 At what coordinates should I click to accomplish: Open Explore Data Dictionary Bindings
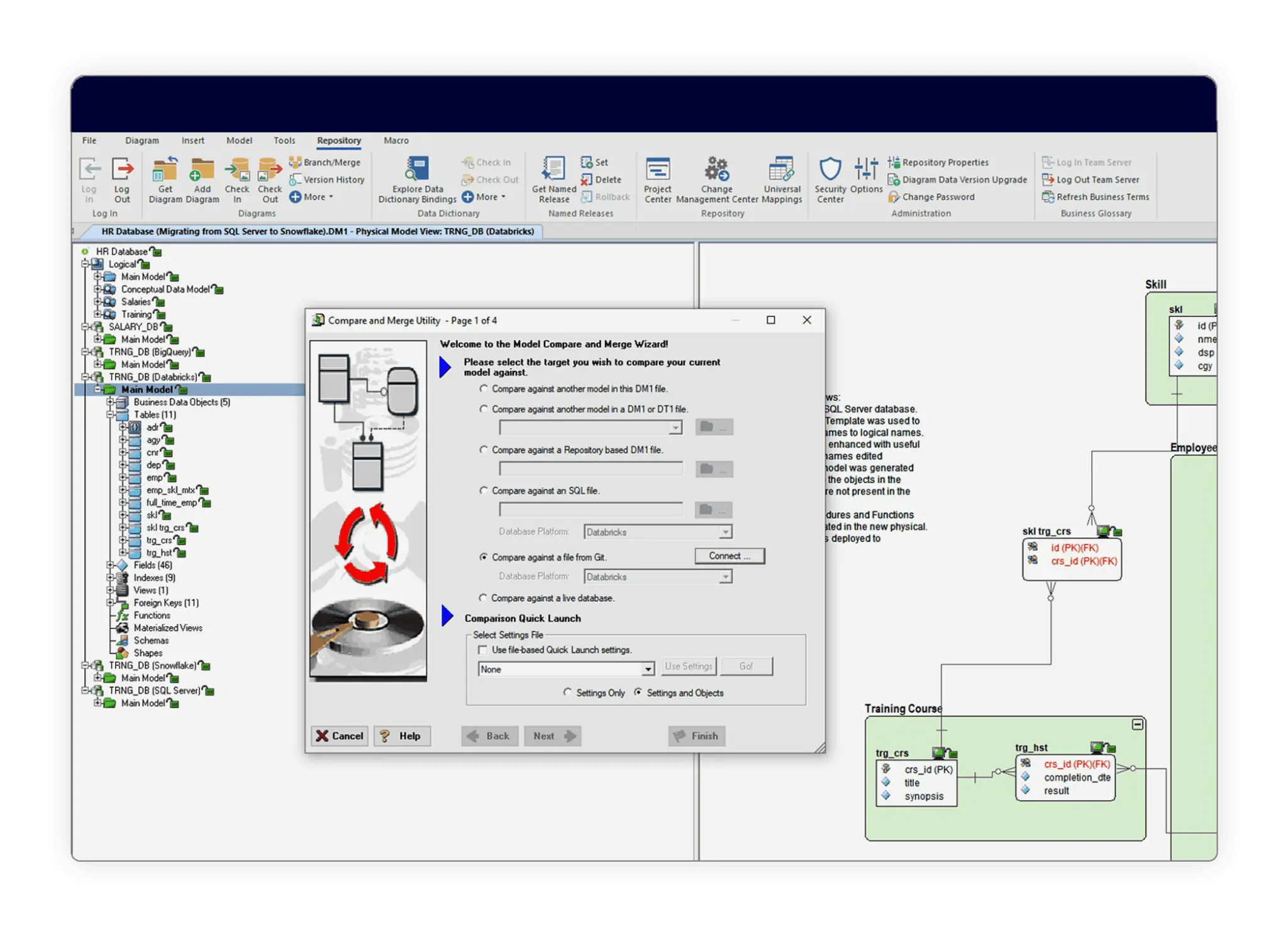[417, 180]
